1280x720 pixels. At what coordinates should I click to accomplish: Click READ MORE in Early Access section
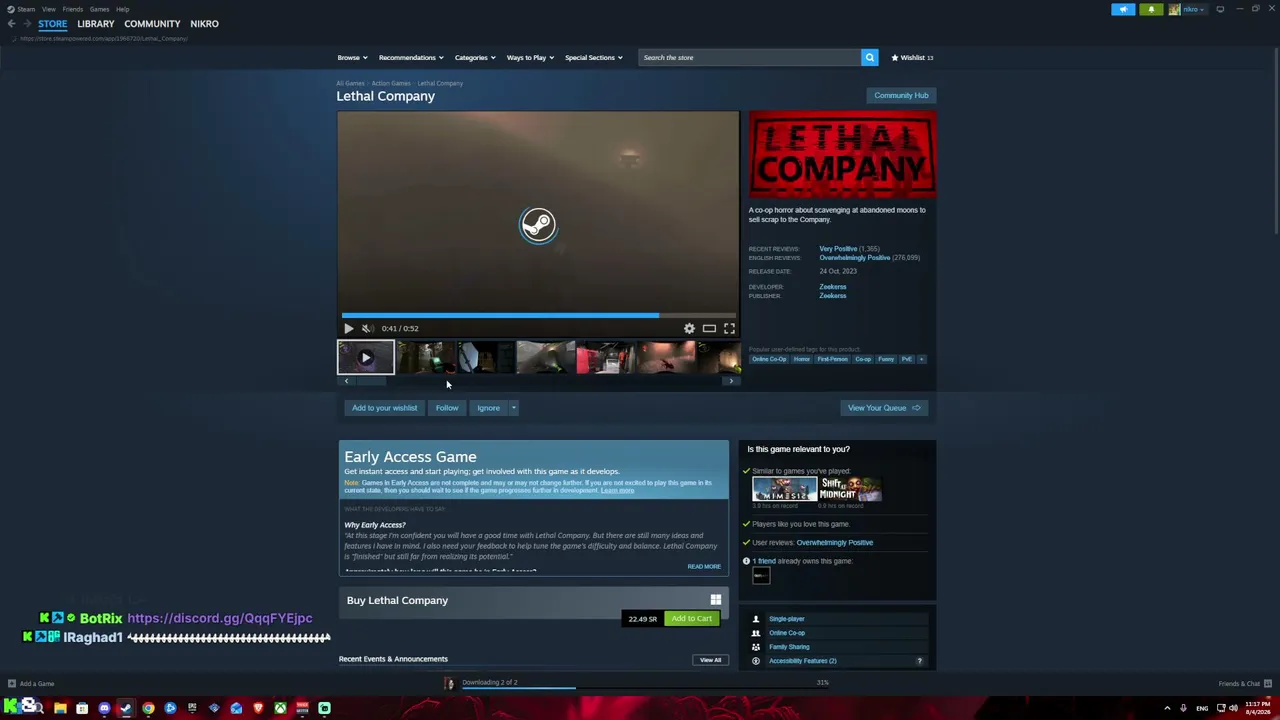click(704, 567)
